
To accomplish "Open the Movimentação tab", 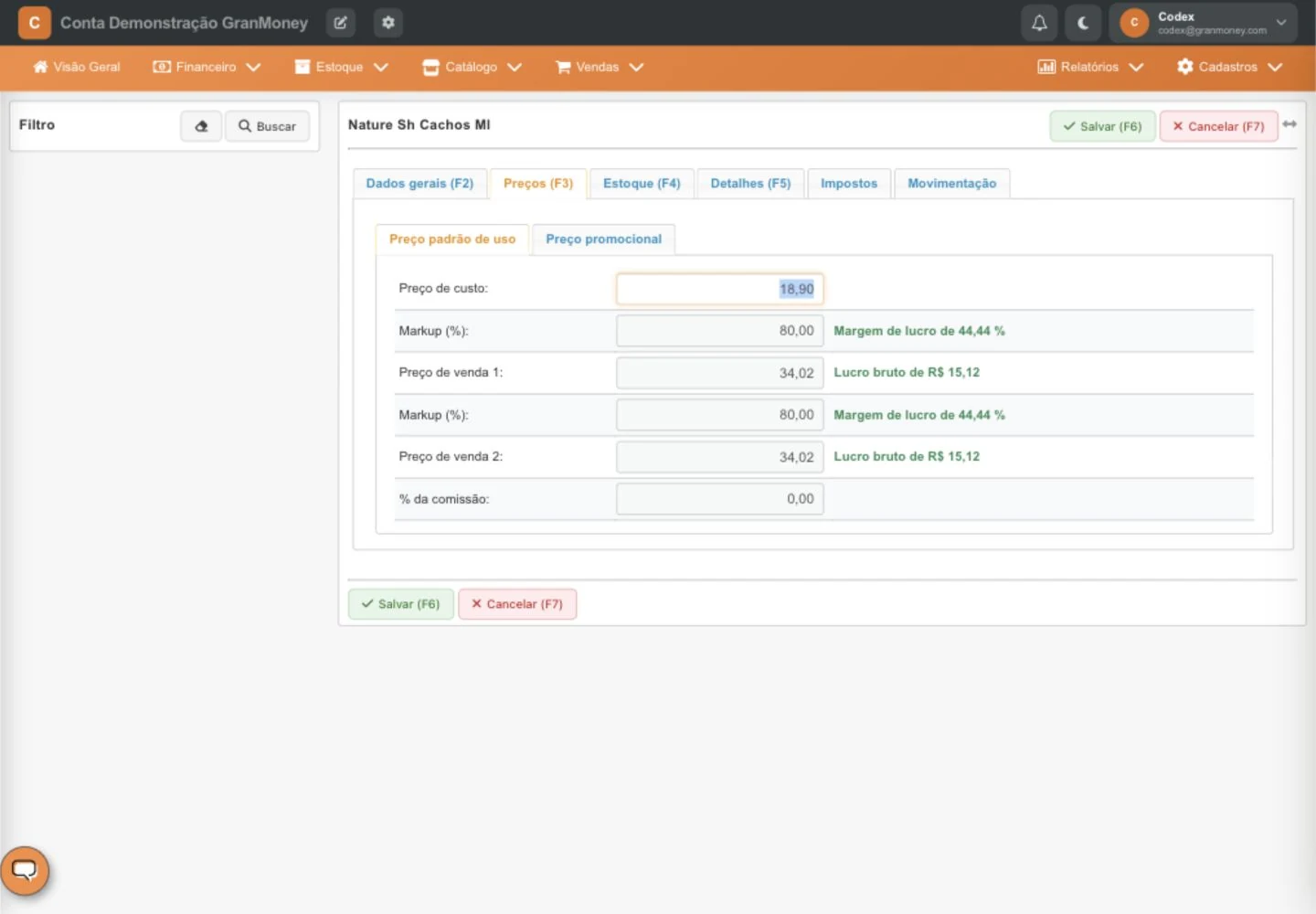I will 952,184.
